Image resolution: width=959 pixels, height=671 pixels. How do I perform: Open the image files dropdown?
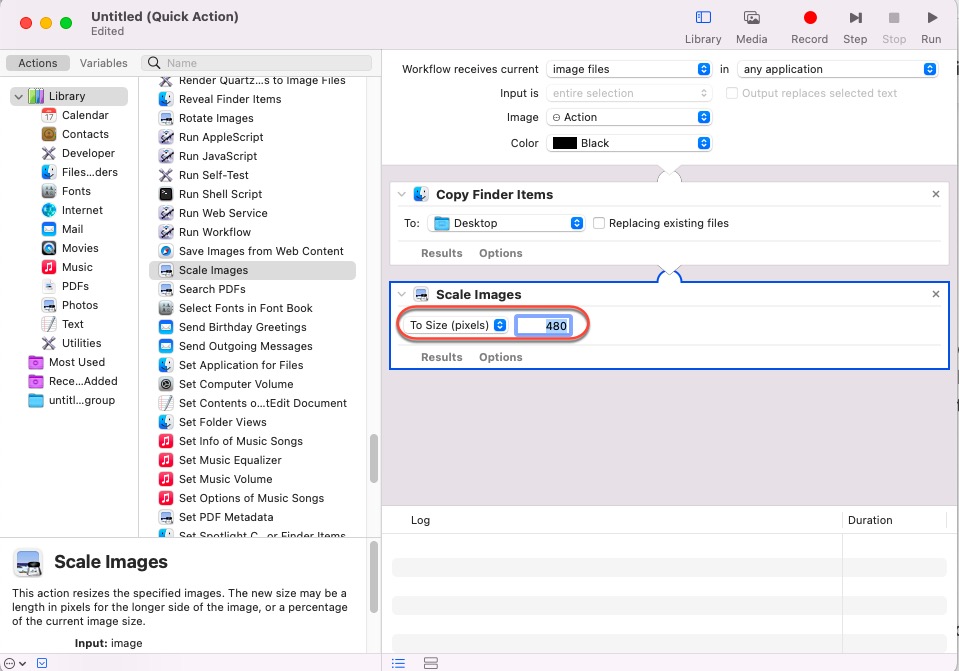pos(628,69)
